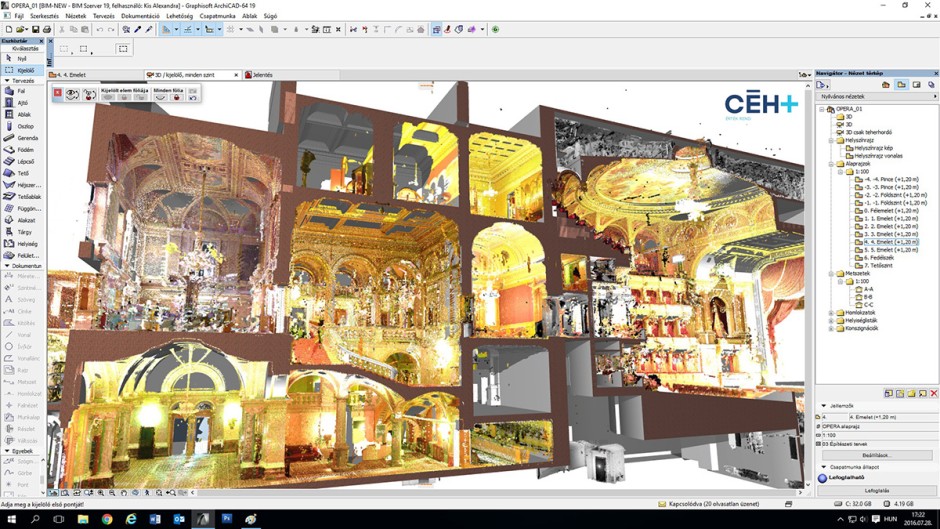Select the Lépcső (Stair) tool
This screenshot has width=940, height=529.
(x=20, y=161)
